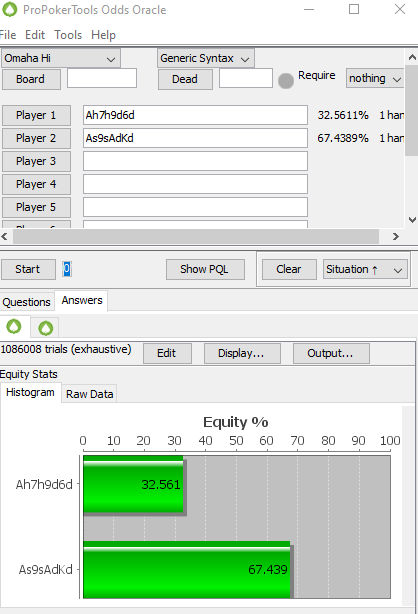Click the Start button
Viewport: 418px width, 614px height.
pyautogui.click(x=28, y=269)
